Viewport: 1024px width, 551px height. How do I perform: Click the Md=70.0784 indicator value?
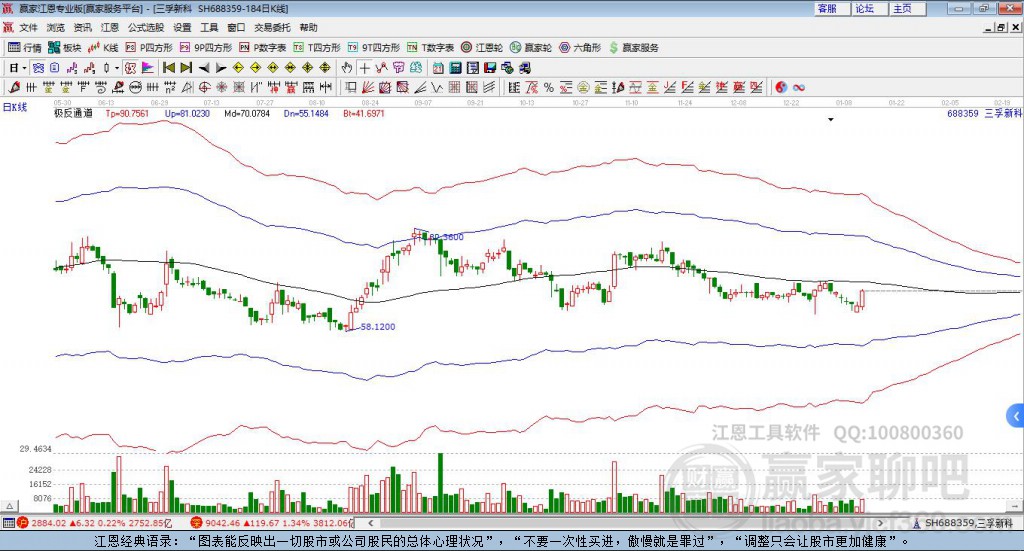coord(247,113)
